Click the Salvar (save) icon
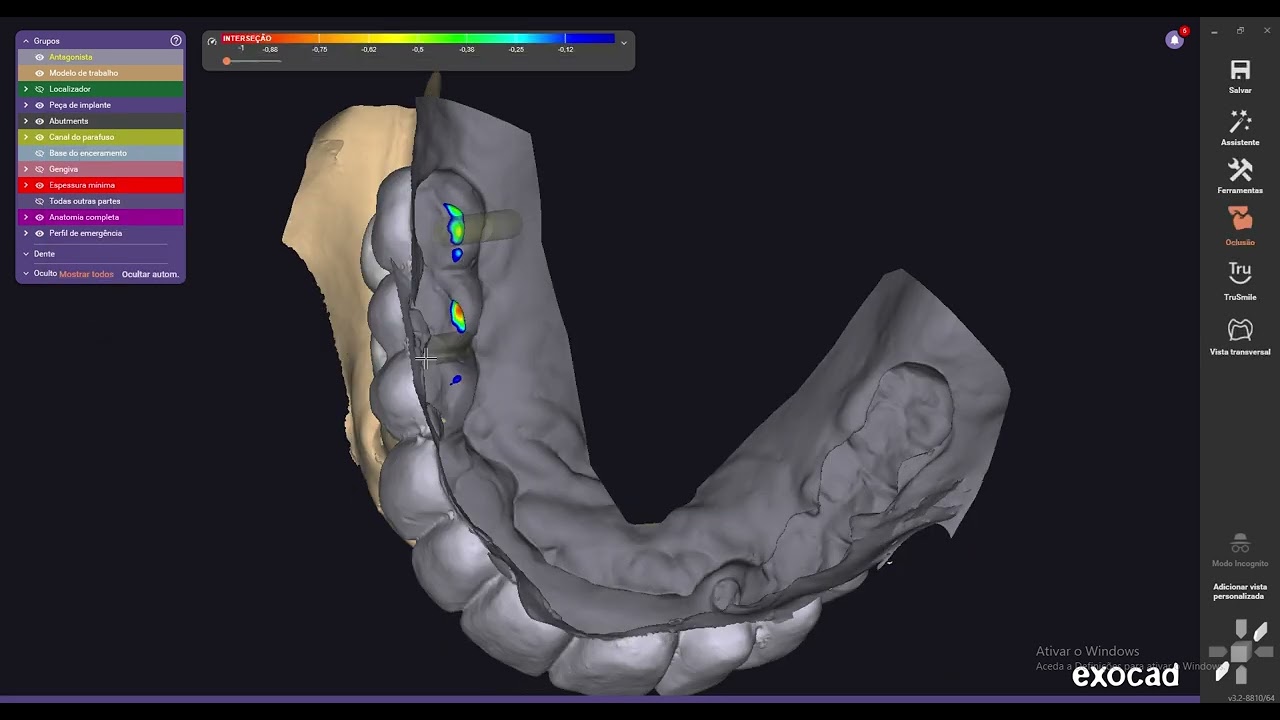Image resolution: width=1280 pixels, height=720 pixels. [1240, 70]
